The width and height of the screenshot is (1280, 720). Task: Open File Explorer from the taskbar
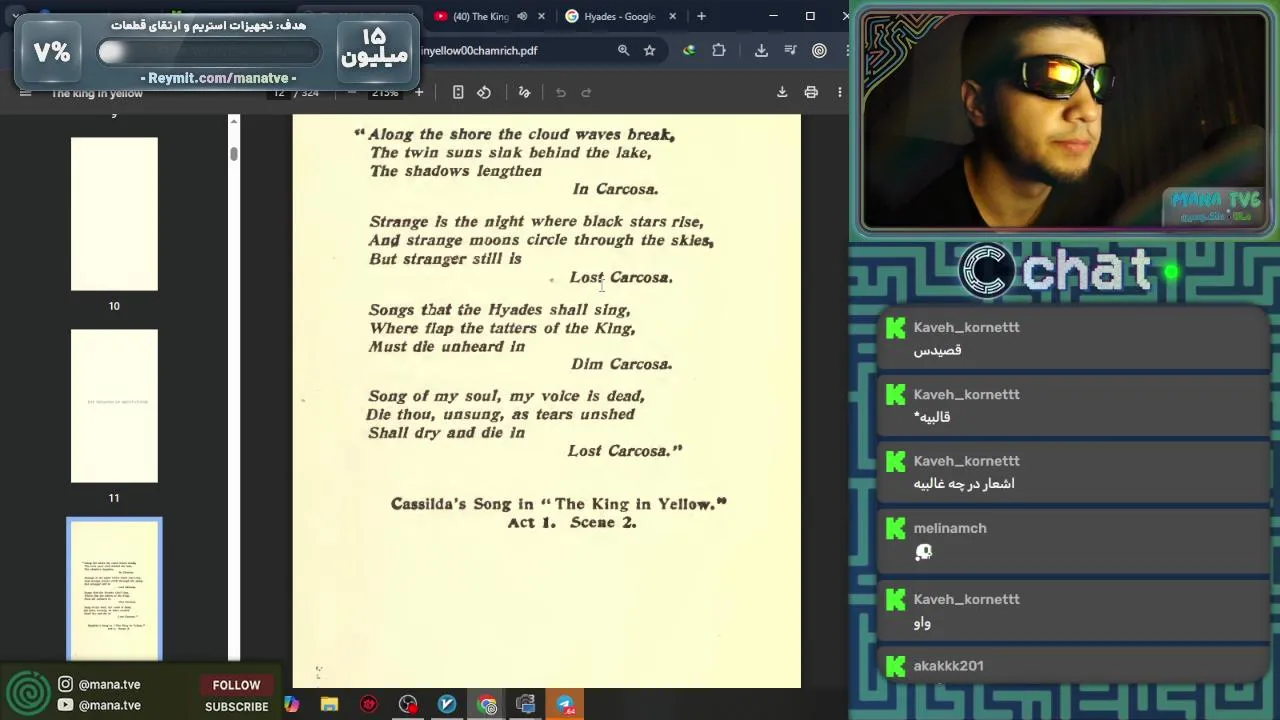pos(329,705)
